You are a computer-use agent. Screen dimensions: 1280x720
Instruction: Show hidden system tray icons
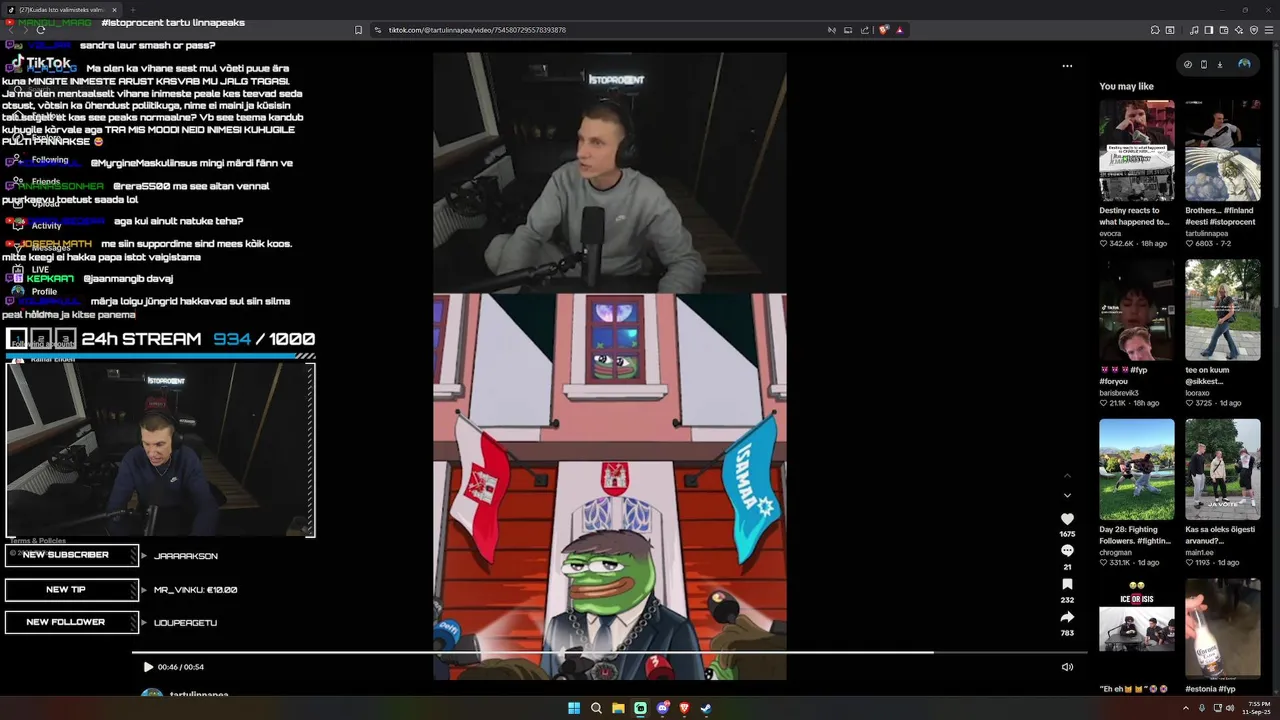1186,708
